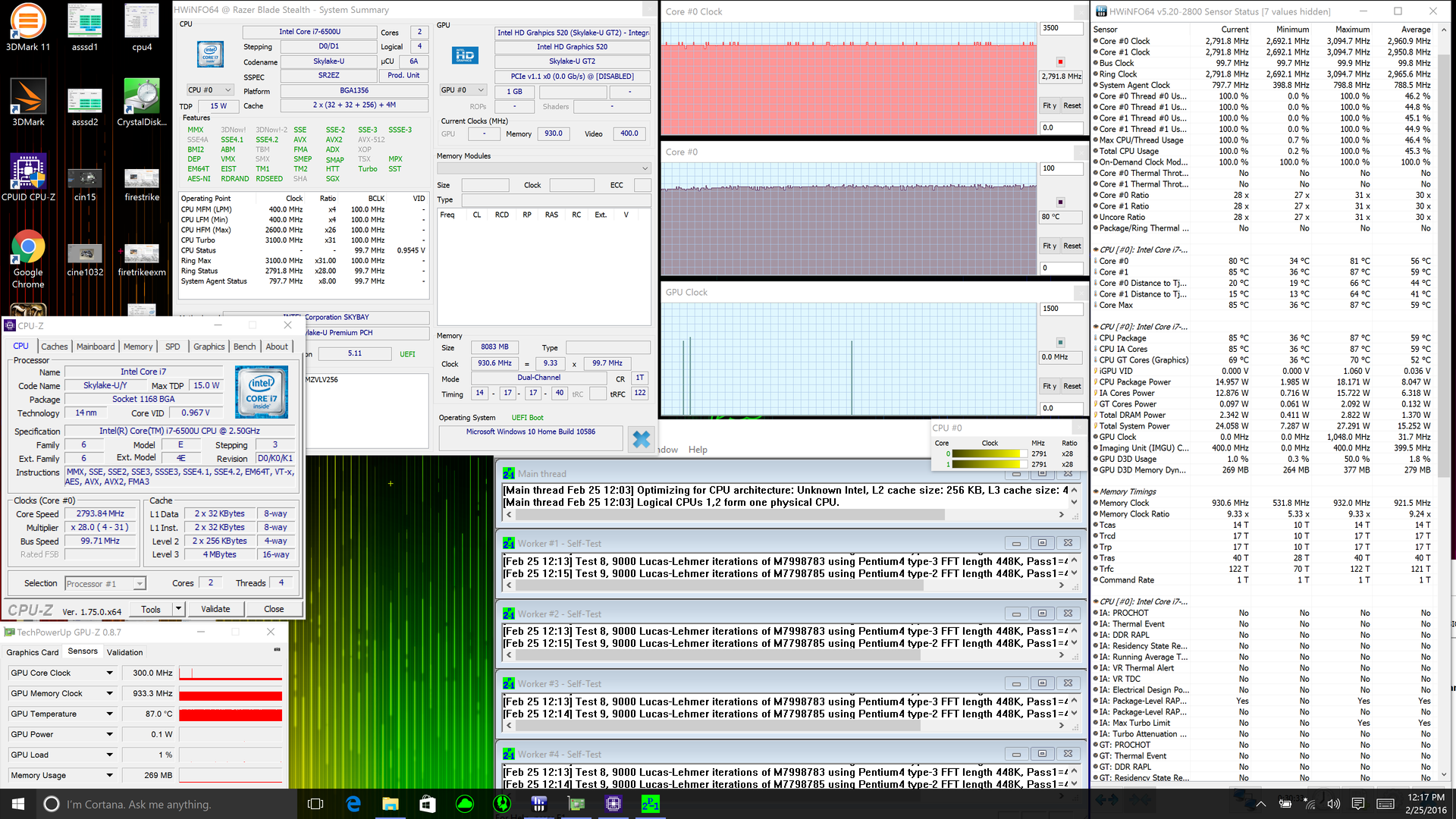Click the blue X close icon in System Summary
The width and height of the screenshot is (1456, 819).
point(642,439)
